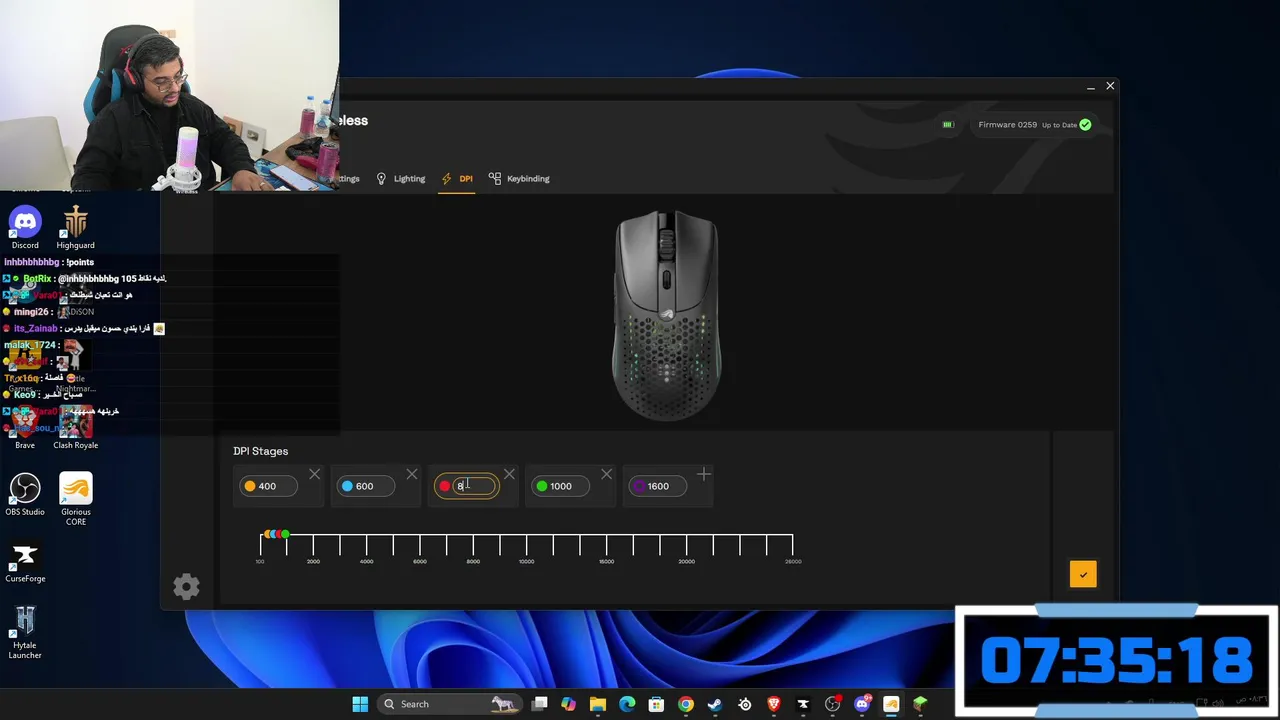Select the 1600 DPI stage value
1280x720 pixels.
658,486
